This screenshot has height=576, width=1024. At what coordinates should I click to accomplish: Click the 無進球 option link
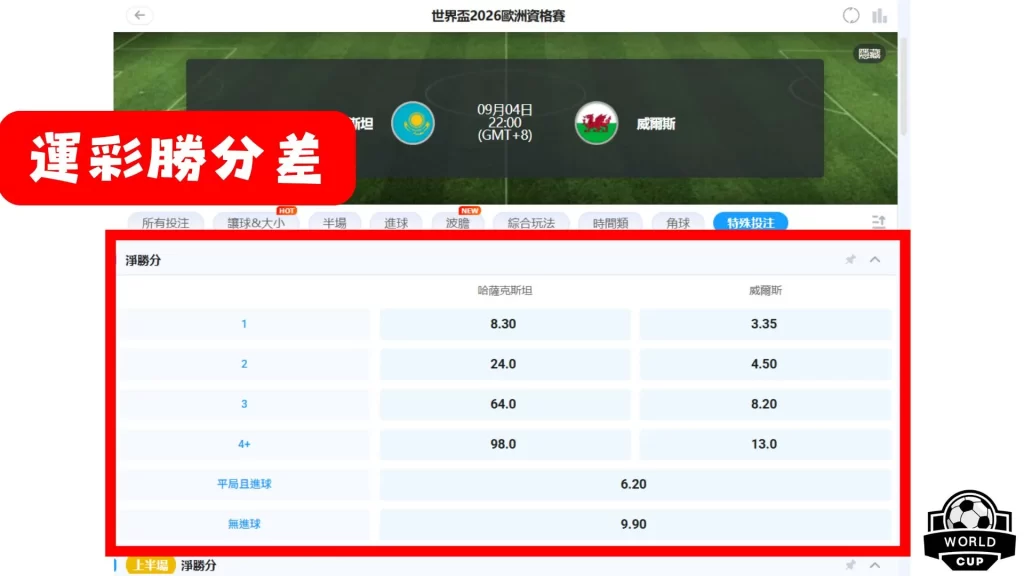pyautogui.click(x=245, y=524)
